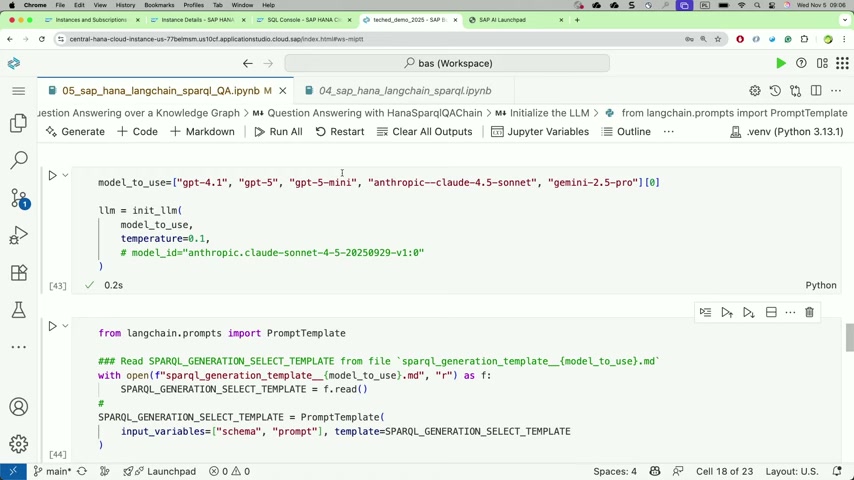Viewport: 854px width, 480px height.
Task: Execute cell and below in toolbar
Action: click(749, 312)
